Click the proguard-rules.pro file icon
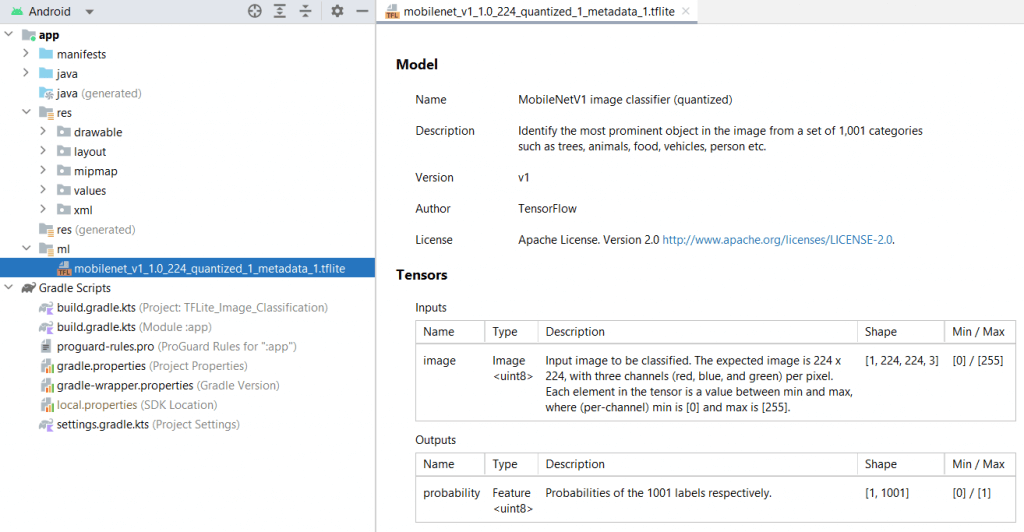Screen dimensions: 1024x532 [46, 346]
